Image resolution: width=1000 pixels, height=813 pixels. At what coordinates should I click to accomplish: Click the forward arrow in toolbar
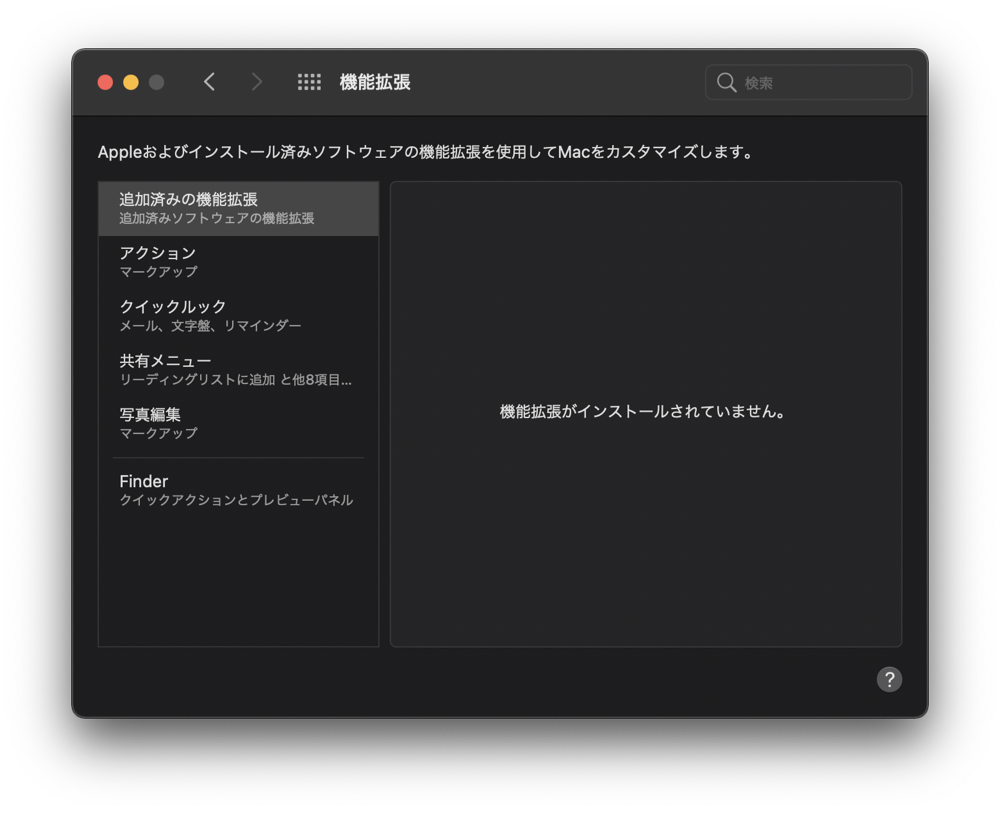coord(256,82)
